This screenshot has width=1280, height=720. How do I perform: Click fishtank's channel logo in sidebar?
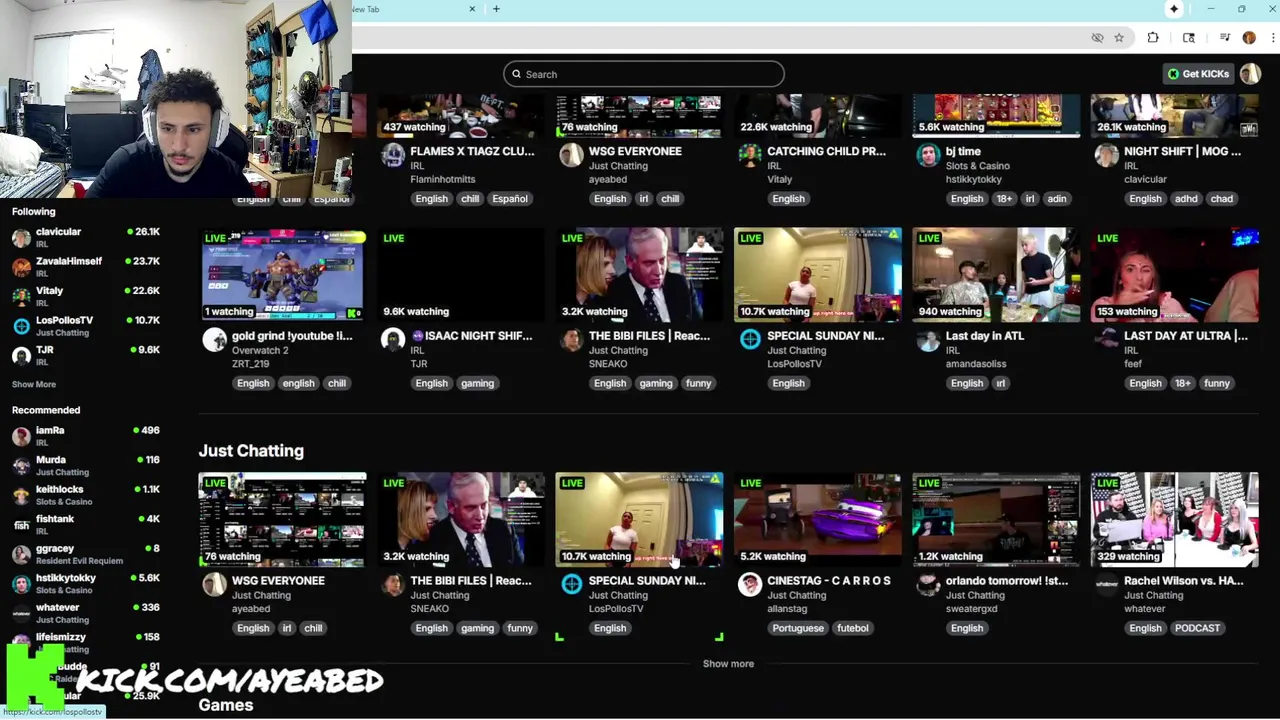pyautogui.click(x=21, y=525)
